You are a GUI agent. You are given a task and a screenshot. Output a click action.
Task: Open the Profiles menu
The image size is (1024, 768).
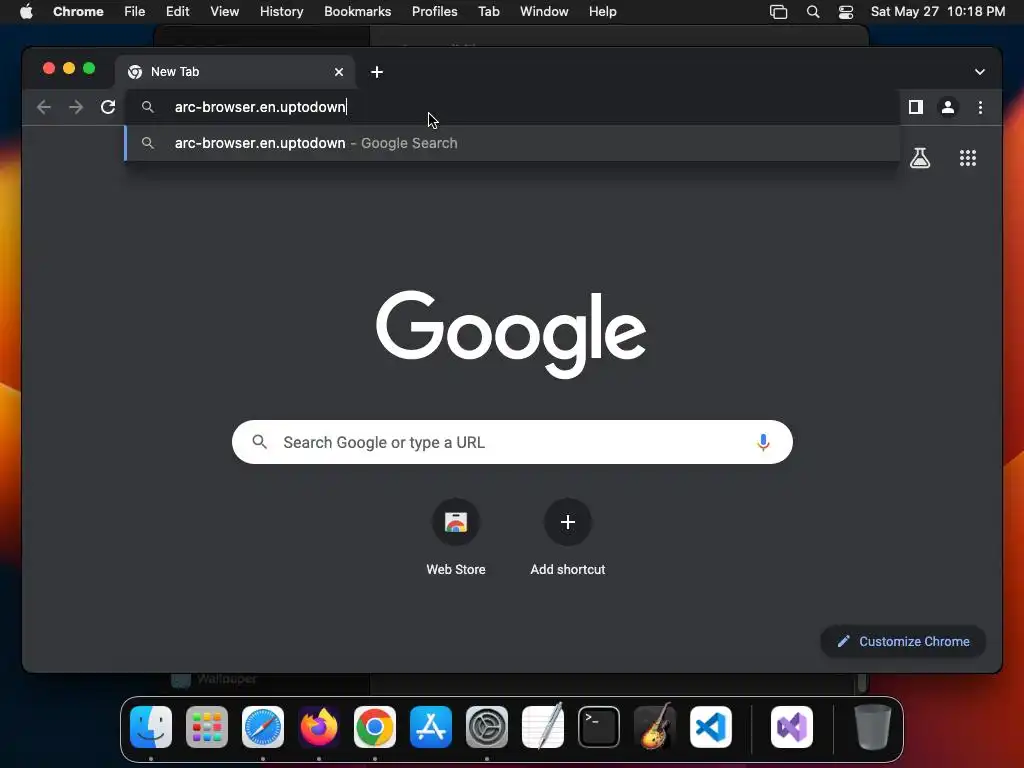tap(434, 12)
